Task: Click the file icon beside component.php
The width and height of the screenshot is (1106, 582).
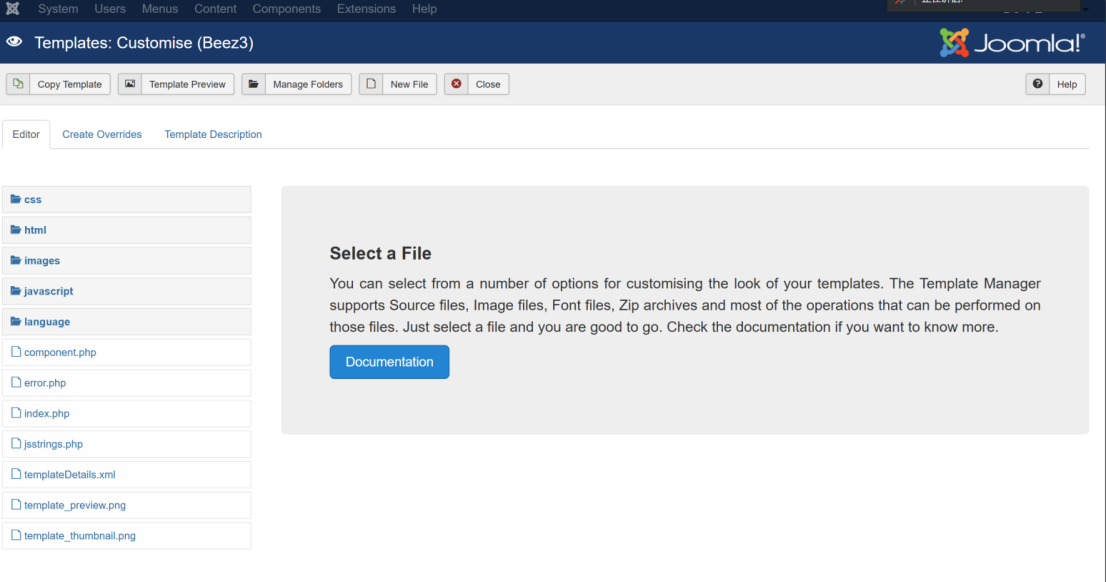Action: (16, 351)
